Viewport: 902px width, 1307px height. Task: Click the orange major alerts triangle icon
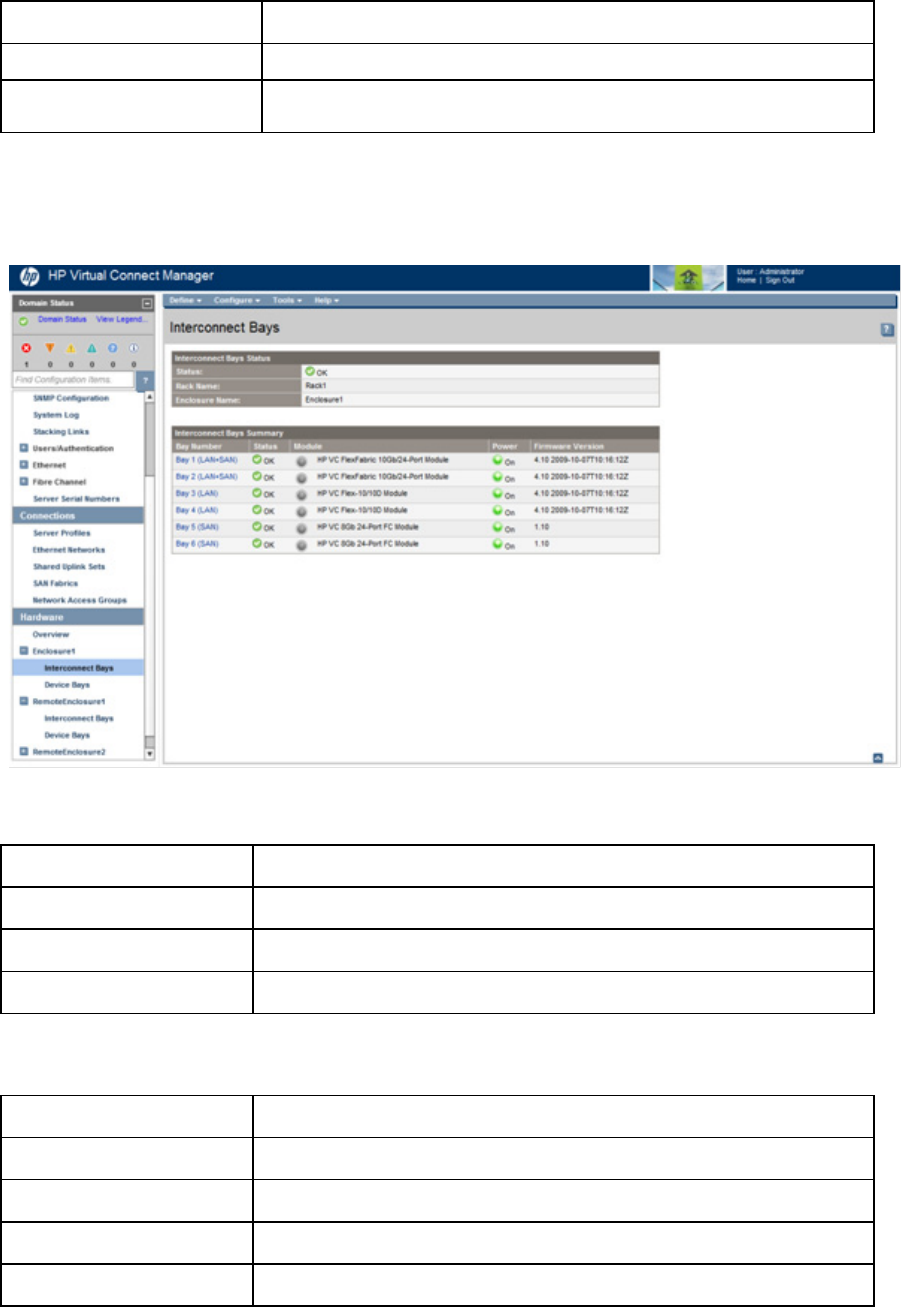click(49, 349)
